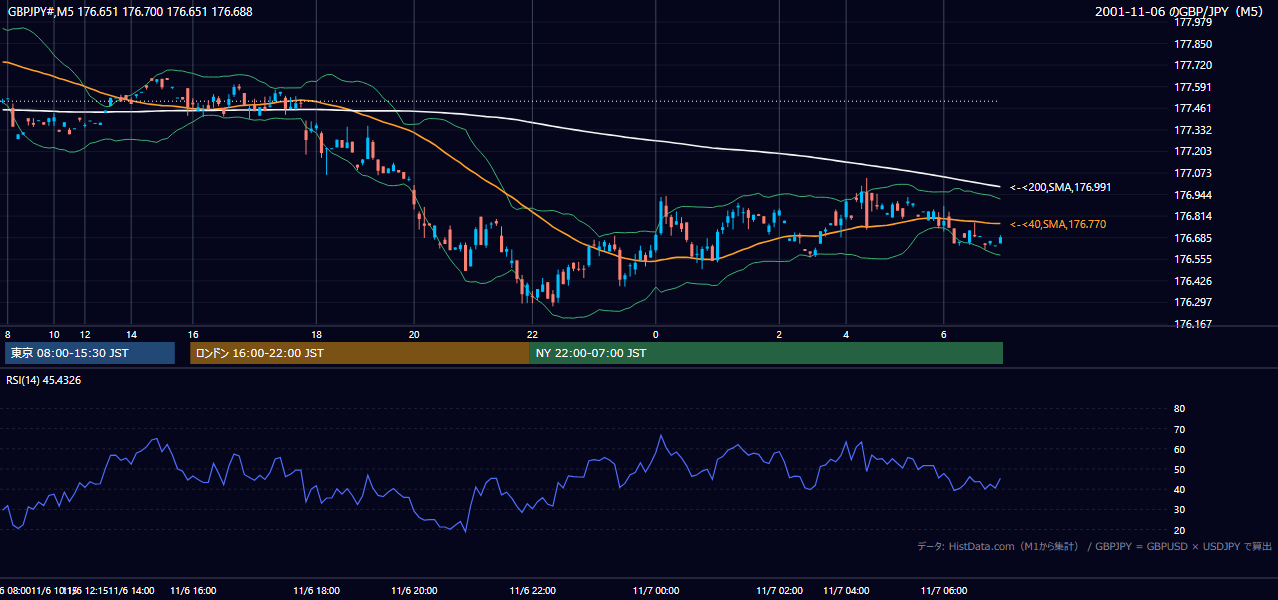The height and width of the screenshot is (600, 1278).
Task: Click the RSI axis 80 level label
Action: (x=1179, y=409)
